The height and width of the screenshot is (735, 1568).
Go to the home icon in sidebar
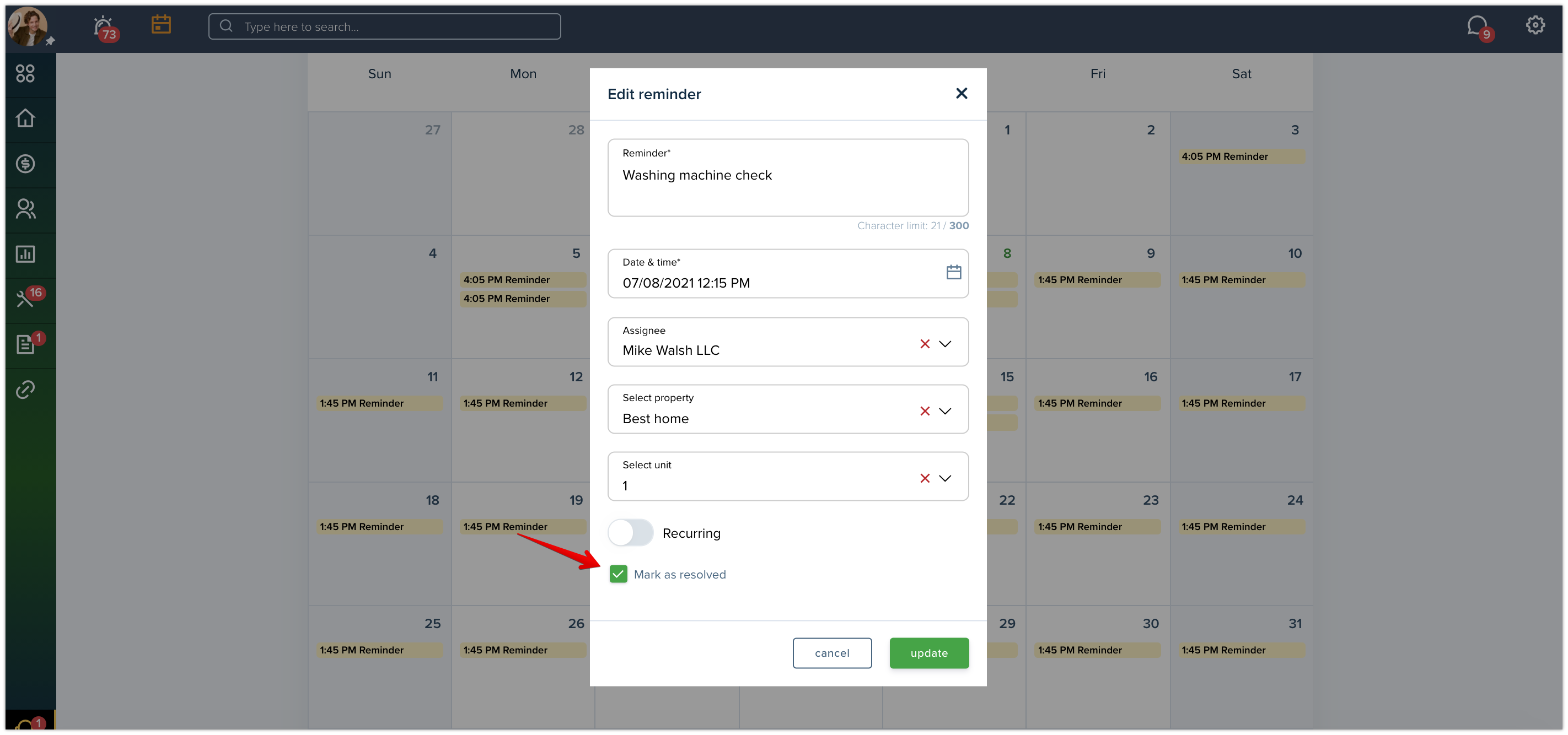pyautogui.click(x=25, y=118)
